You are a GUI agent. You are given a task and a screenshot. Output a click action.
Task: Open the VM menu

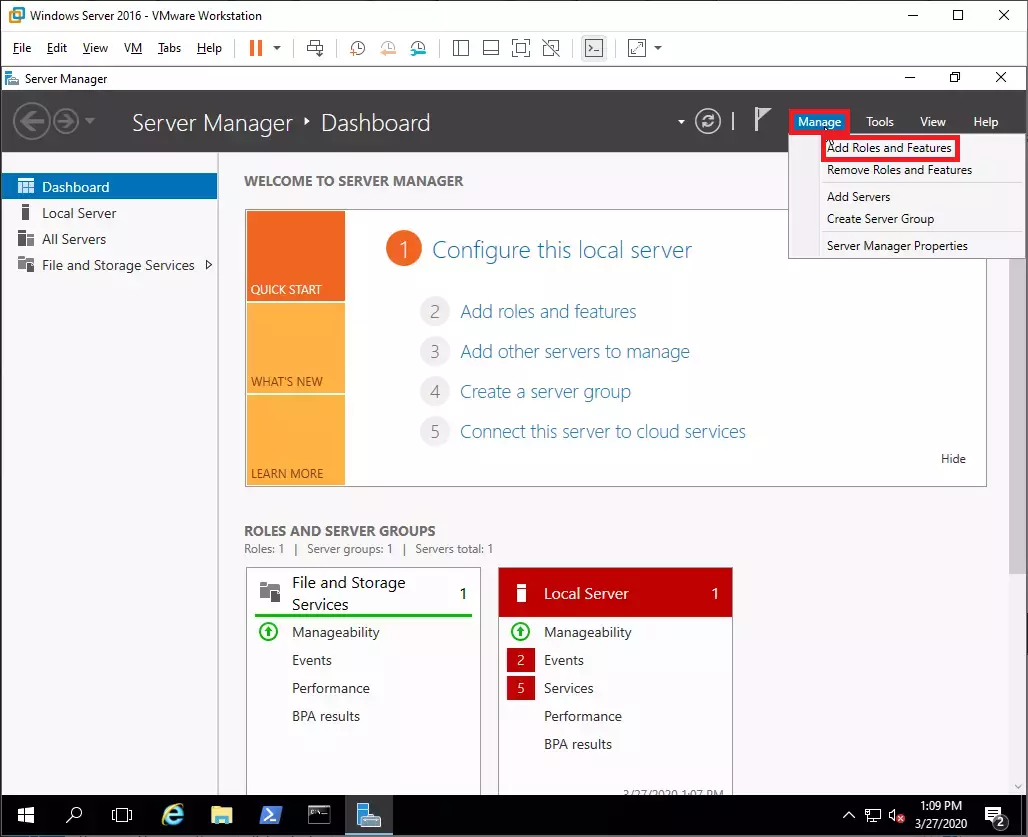click(x=133, y=48)
